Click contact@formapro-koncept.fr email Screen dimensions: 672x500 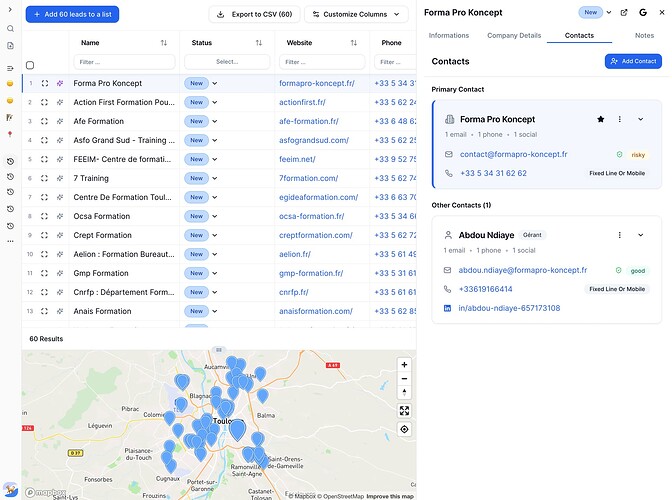pyautogui.click(x=513, y=154)
